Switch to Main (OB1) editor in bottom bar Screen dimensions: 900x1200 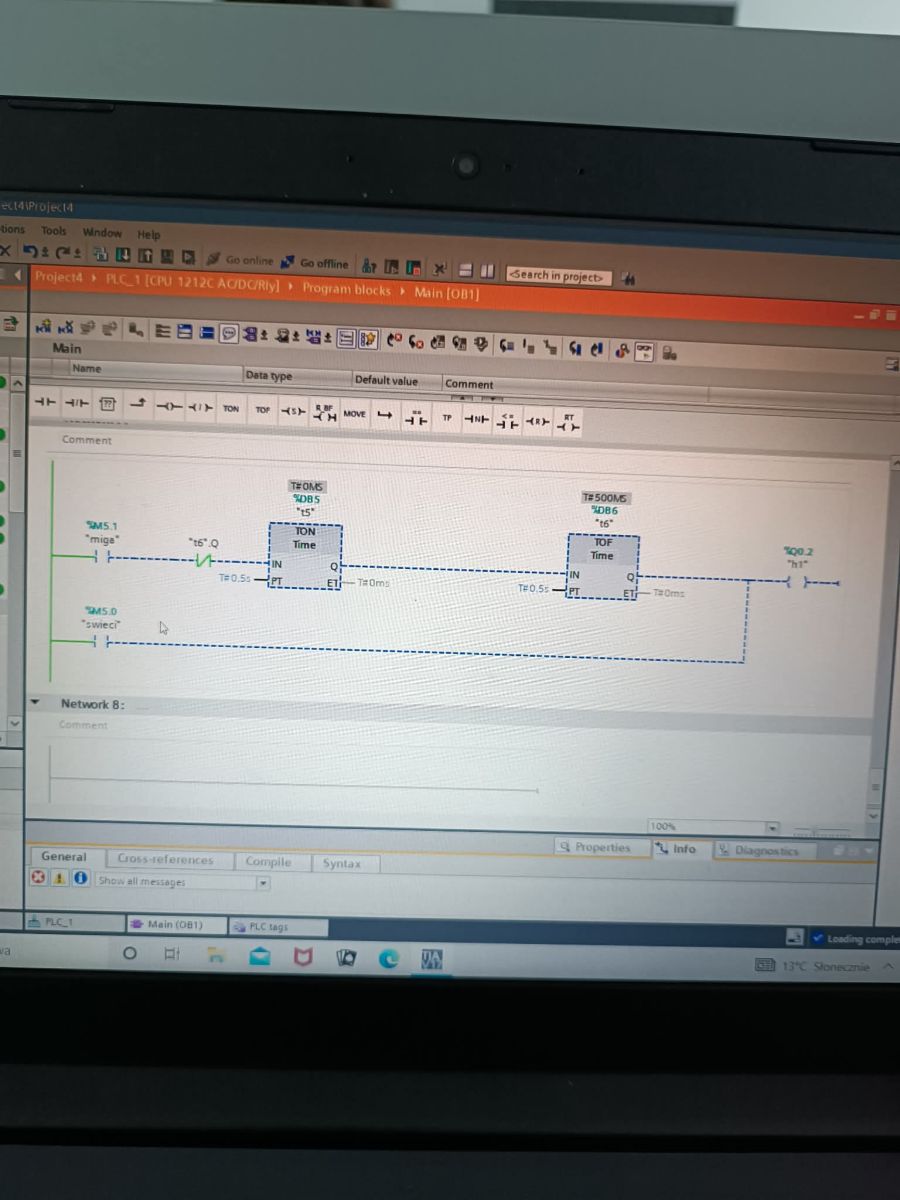point(174,925)
